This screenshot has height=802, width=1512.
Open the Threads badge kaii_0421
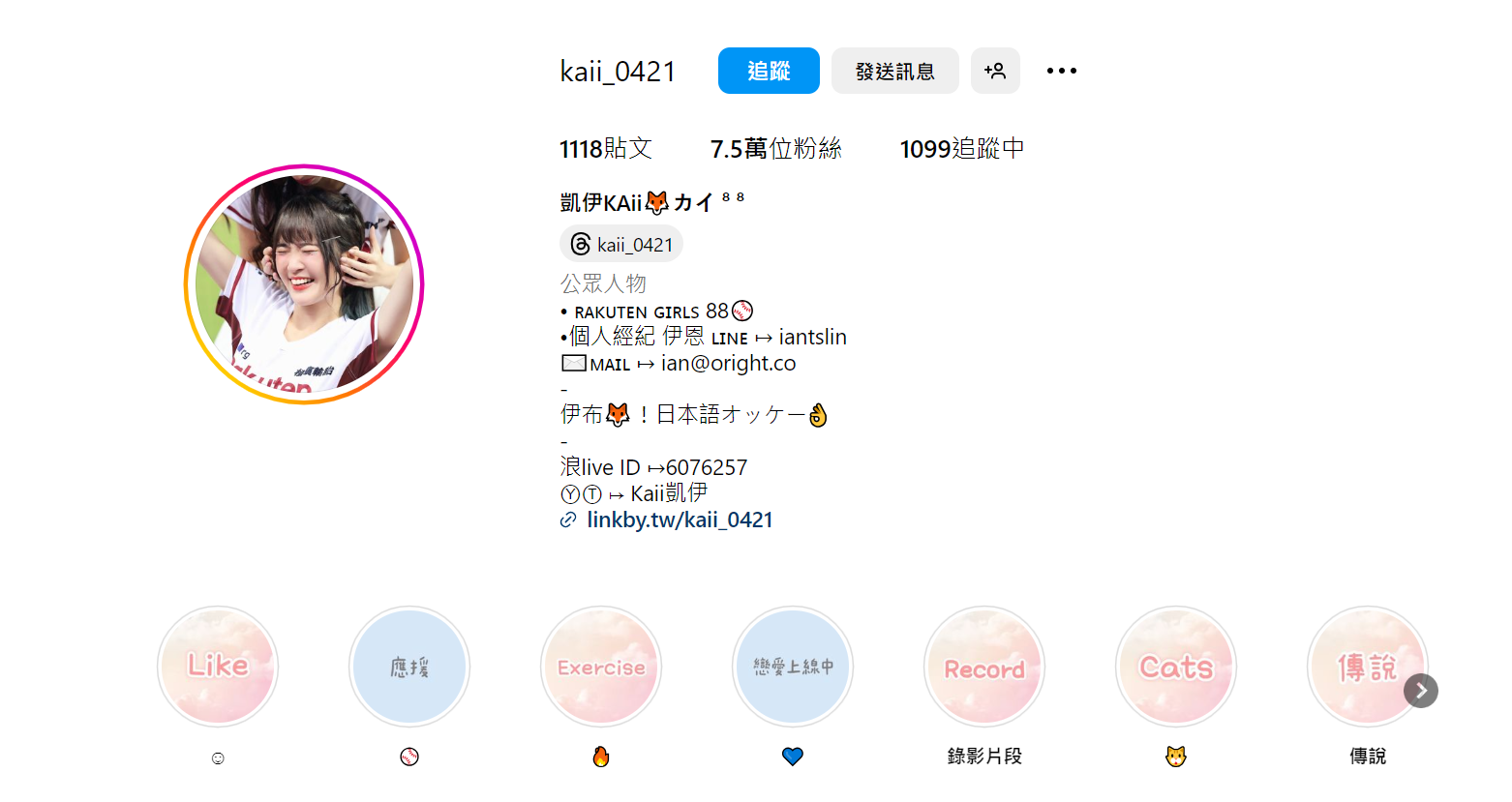(x=621, y=244)
